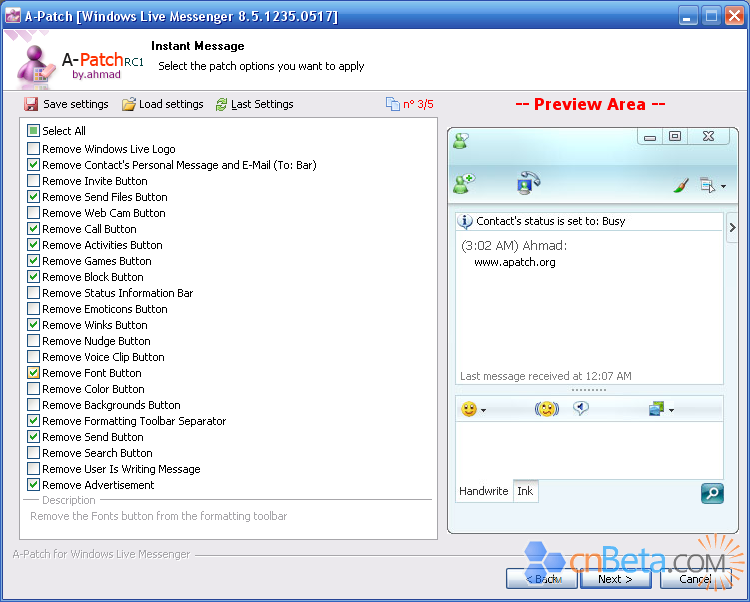Uncheck Remove Winks Button
This screenshot has width=750, height=602.
click(x=33, y=325)
